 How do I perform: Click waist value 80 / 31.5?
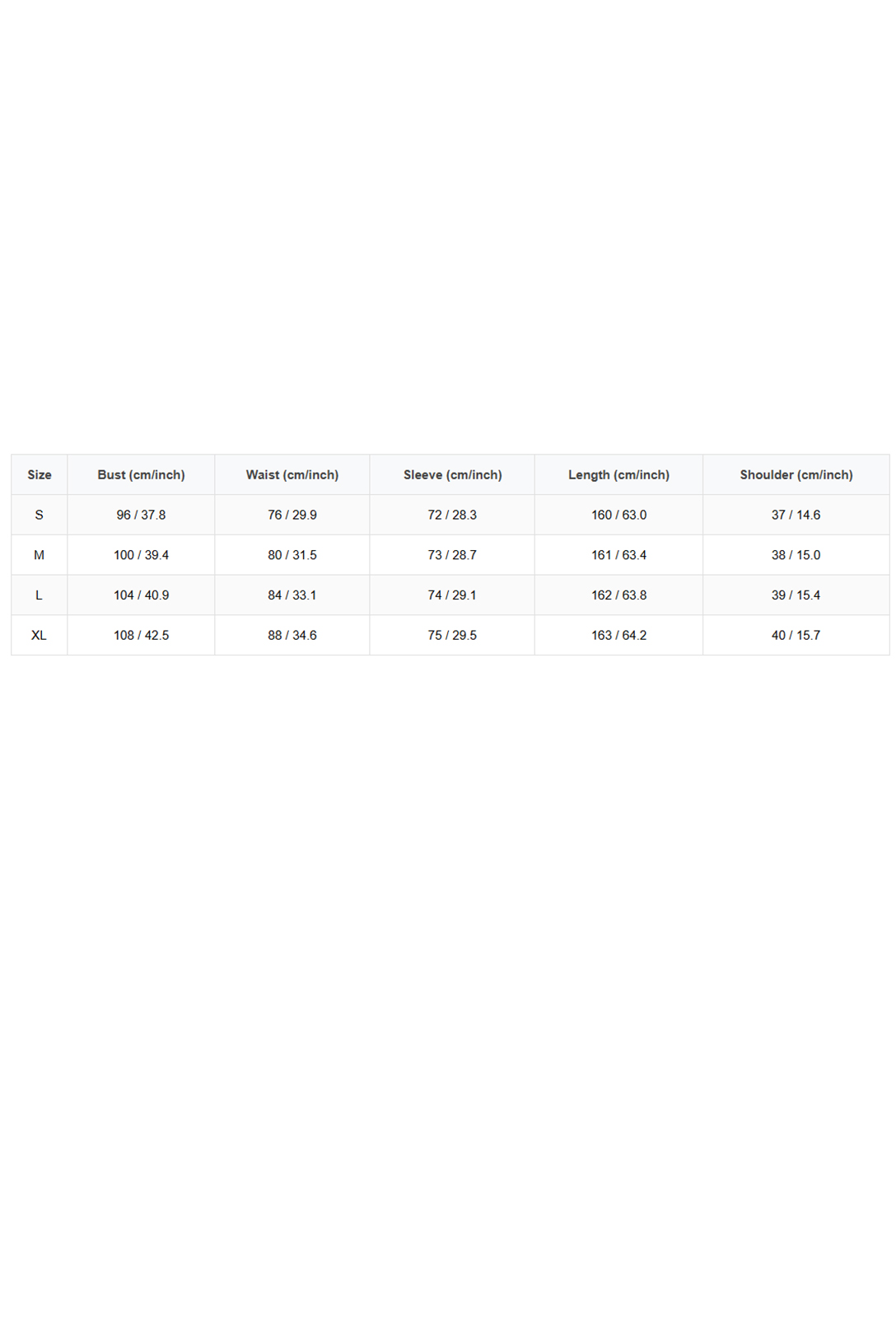(x=292, y=555)
